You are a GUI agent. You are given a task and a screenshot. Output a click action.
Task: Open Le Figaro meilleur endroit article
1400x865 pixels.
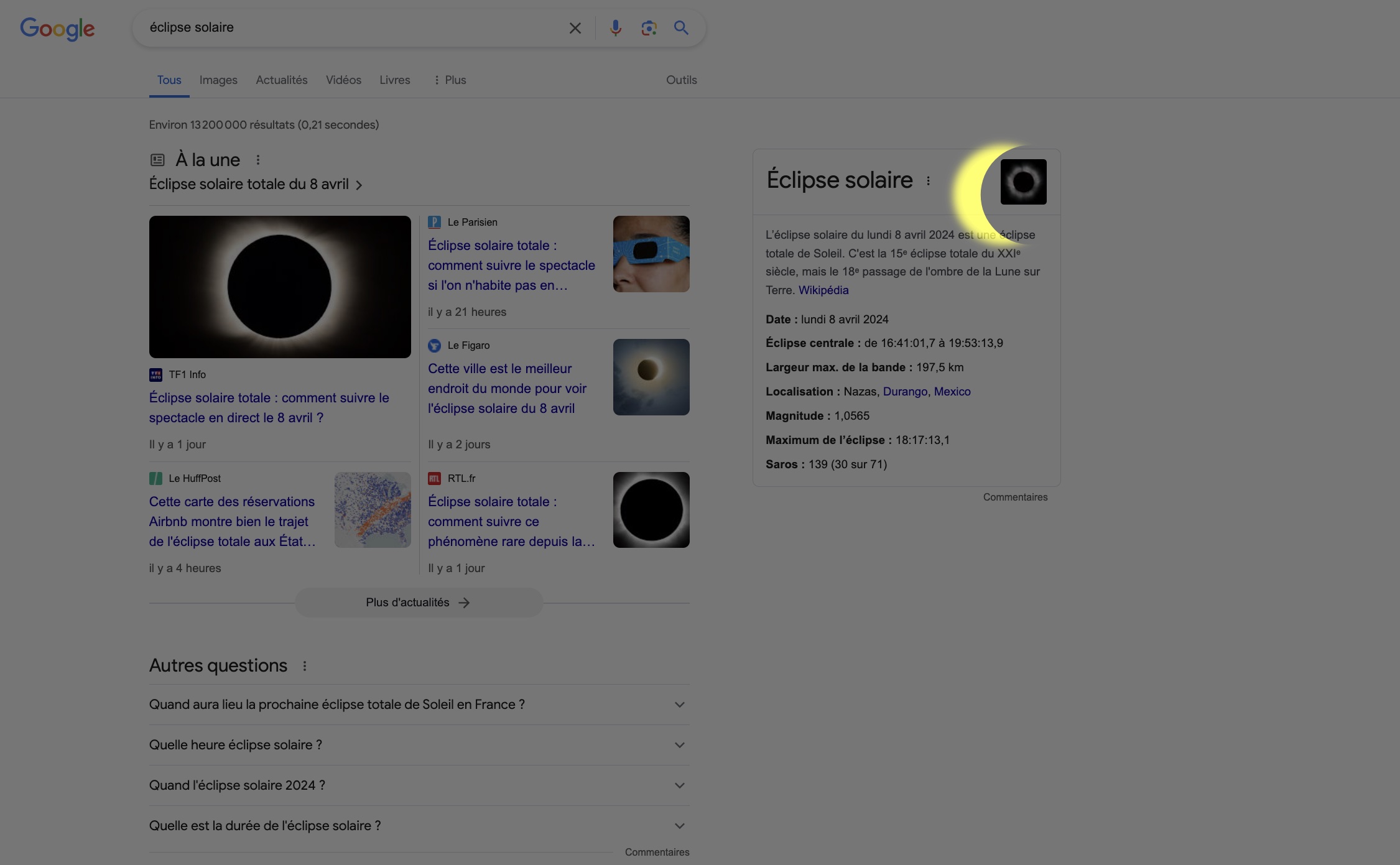[x=508, y=389]
